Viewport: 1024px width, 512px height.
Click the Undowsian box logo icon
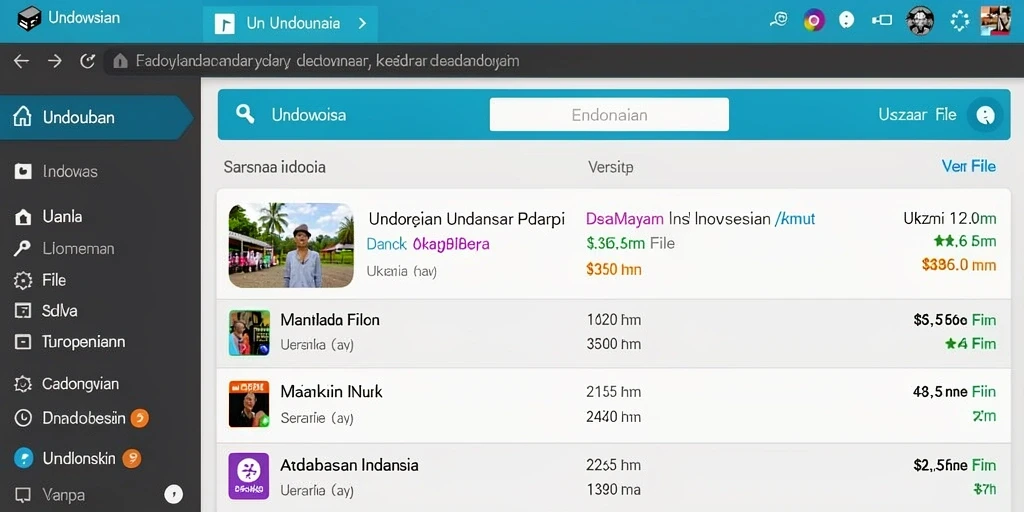pos(29,19)
